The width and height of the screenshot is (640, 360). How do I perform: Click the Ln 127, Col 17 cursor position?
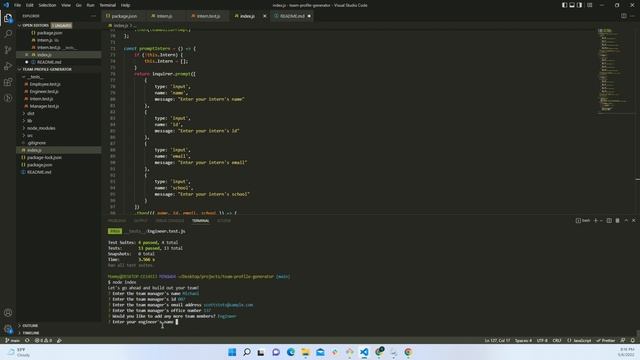click(x=497, y=340)
